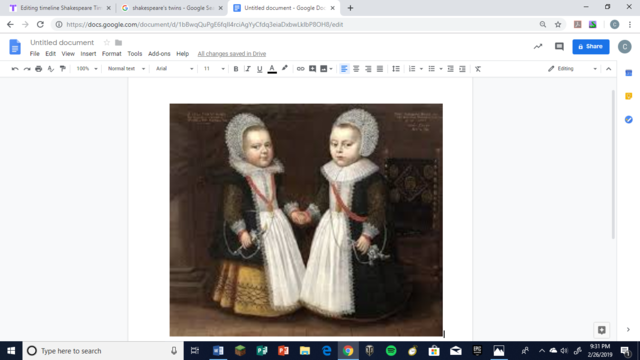Hide the side panel with chevron
The image size is (640, 360).
(628, 329)
